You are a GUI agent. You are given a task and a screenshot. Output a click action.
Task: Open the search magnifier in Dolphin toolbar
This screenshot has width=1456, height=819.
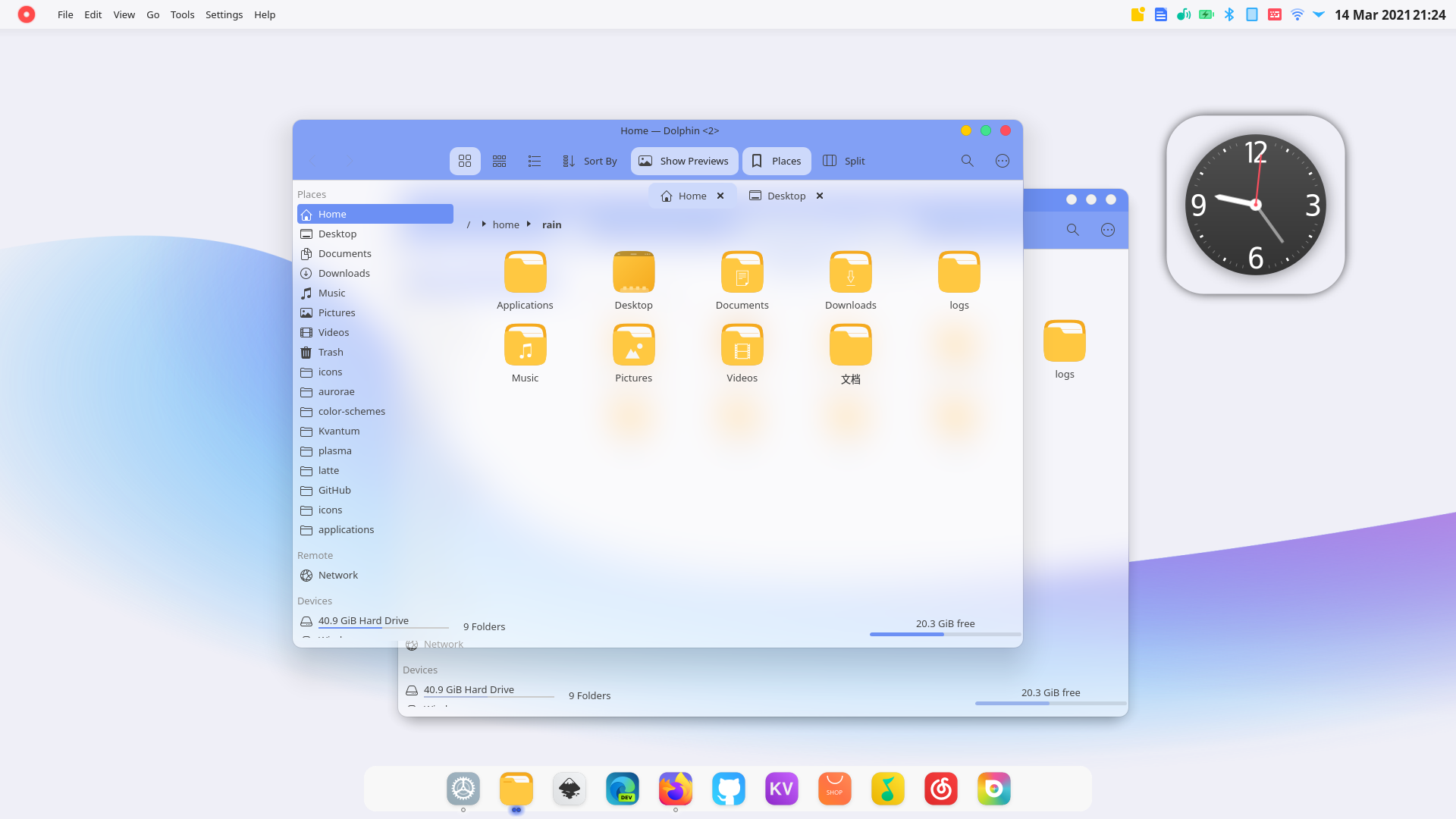(967, 161)
